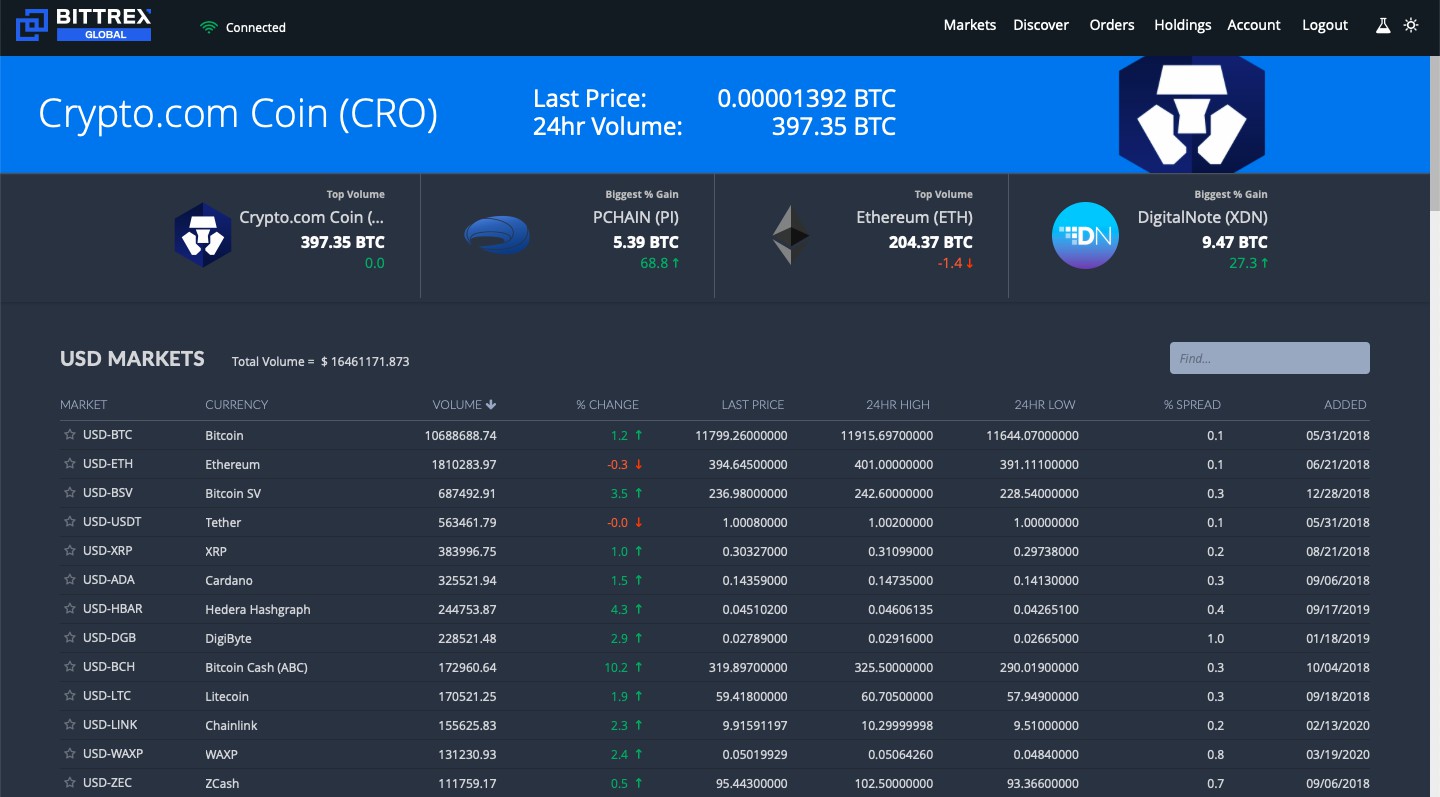Viewport: 1440px width, 797px height.
Task: Click the DigitalNote DN logo
Action: pos(1085,236)
